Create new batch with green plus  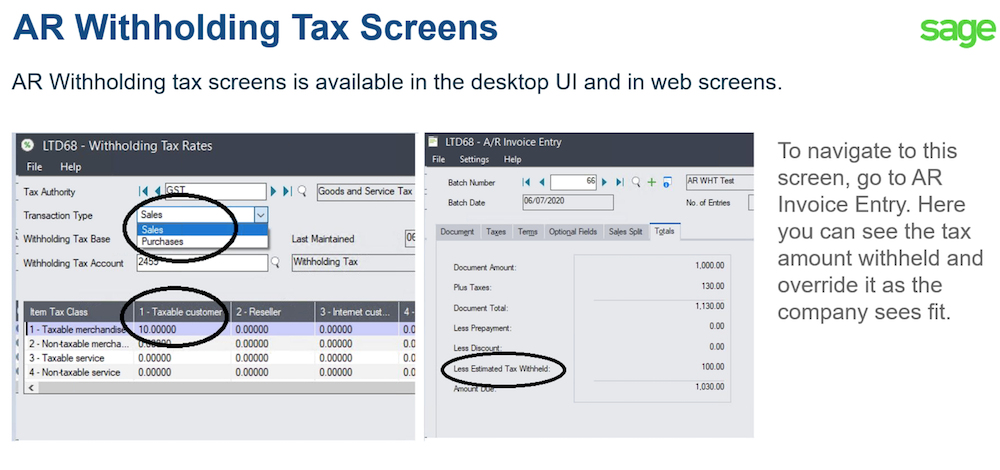652,182
